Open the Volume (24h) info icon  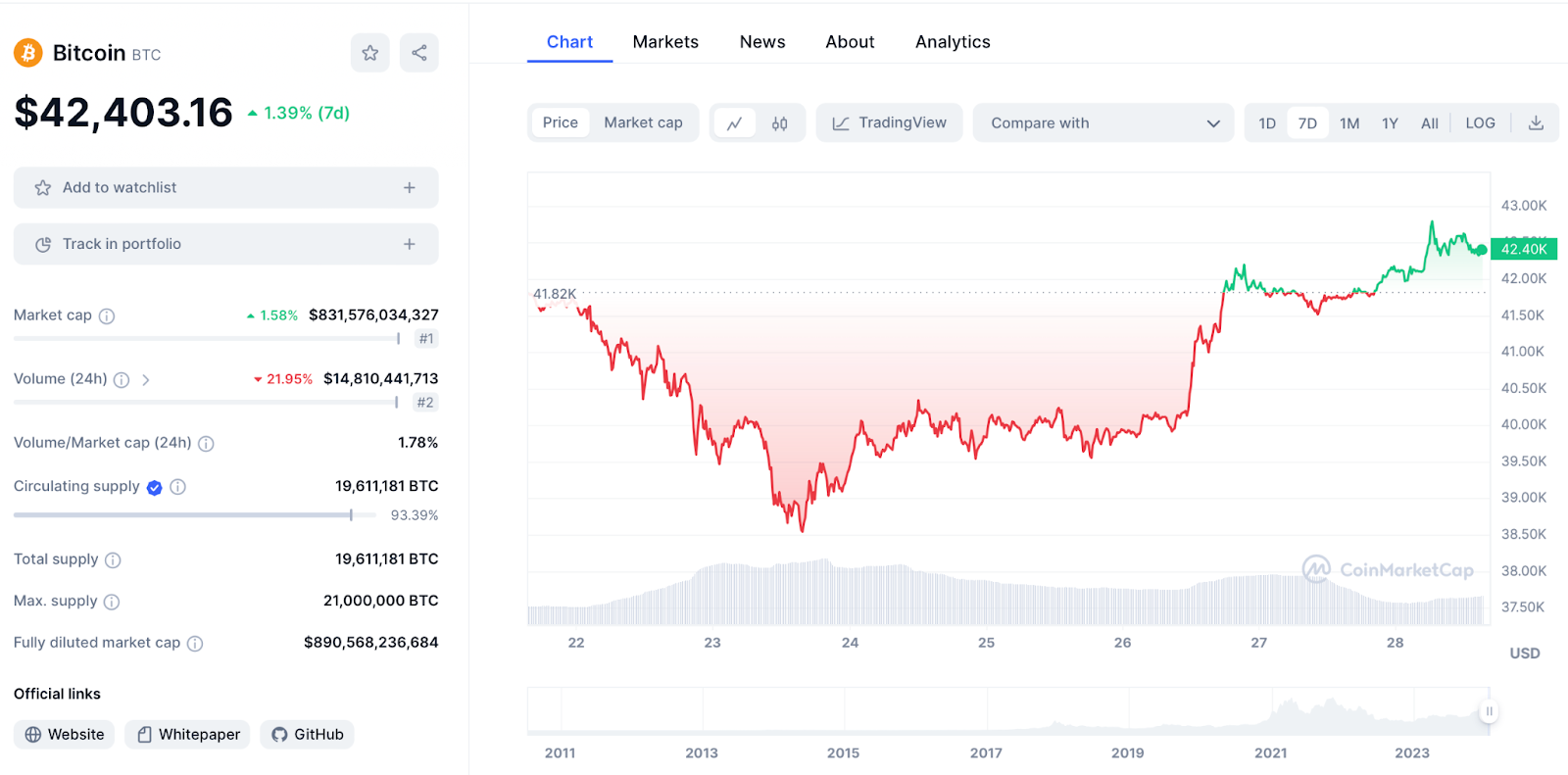pos(122,380)
